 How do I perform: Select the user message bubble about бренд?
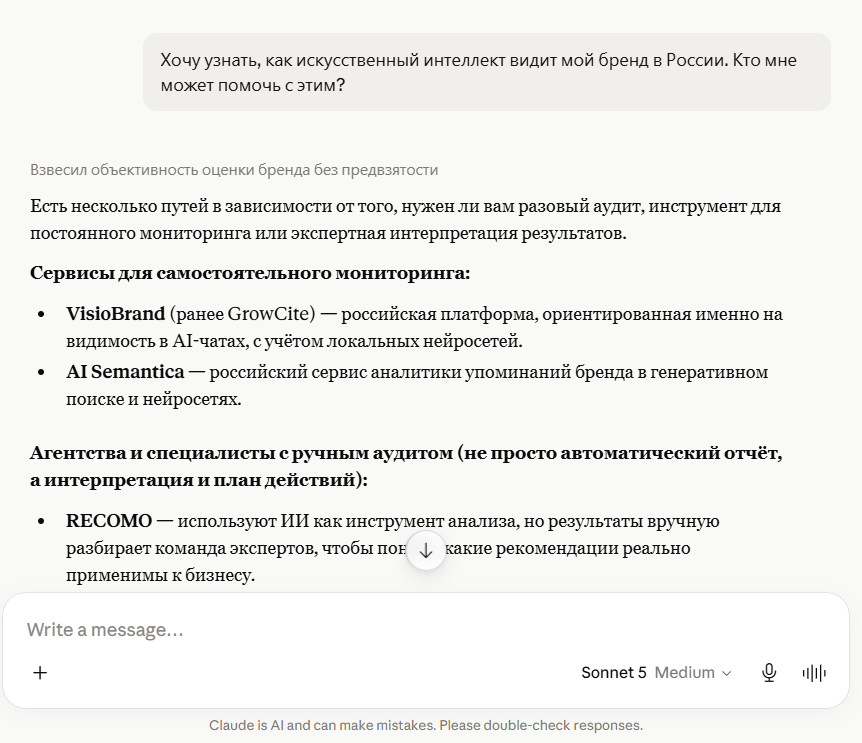487,72
